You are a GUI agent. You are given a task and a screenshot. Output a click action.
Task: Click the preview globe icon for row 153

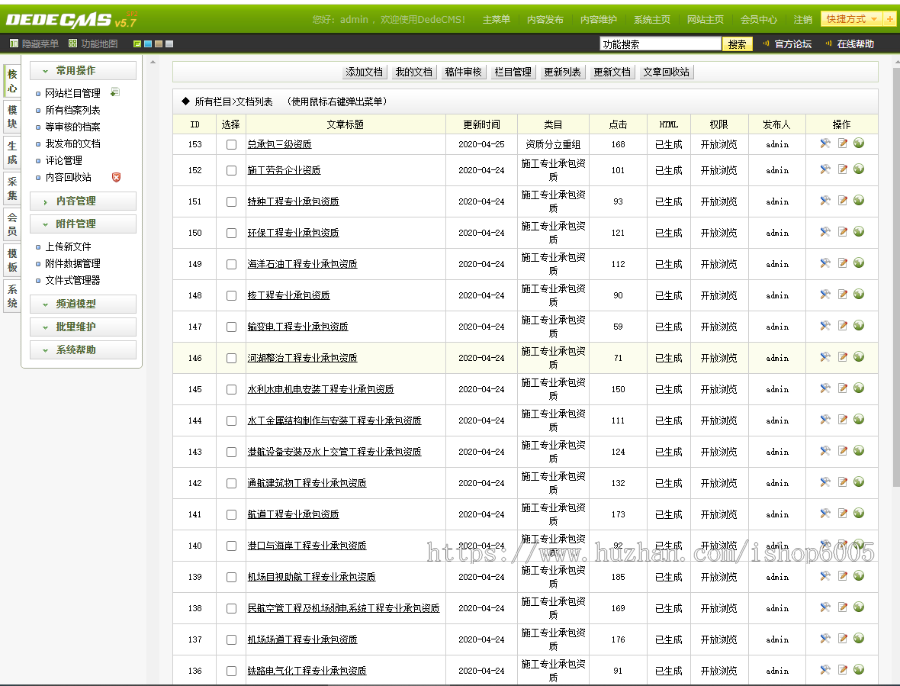coord(859,143)
